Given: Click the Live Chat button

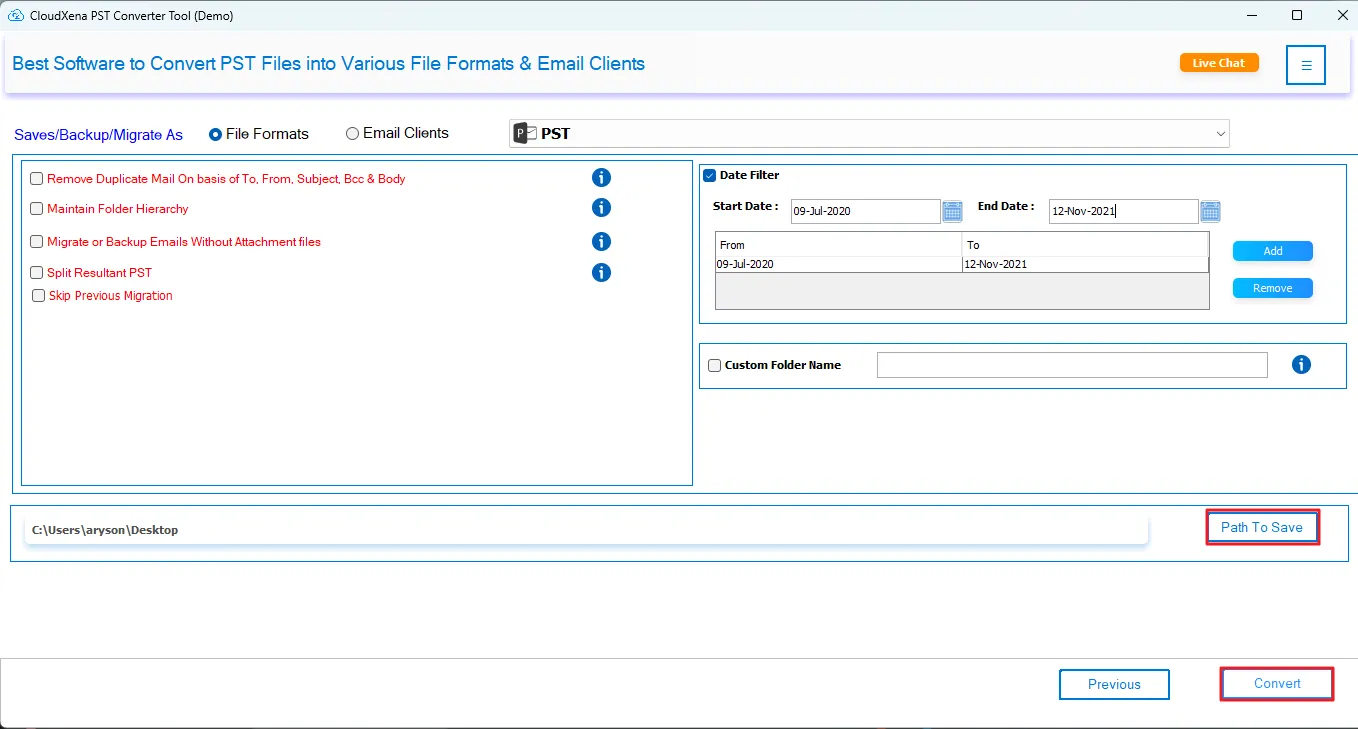Looking at the screenshot, I should coord(1218,63).
